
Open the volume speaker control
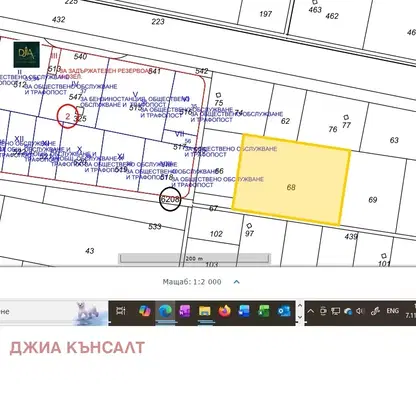[x=360, y=311]
